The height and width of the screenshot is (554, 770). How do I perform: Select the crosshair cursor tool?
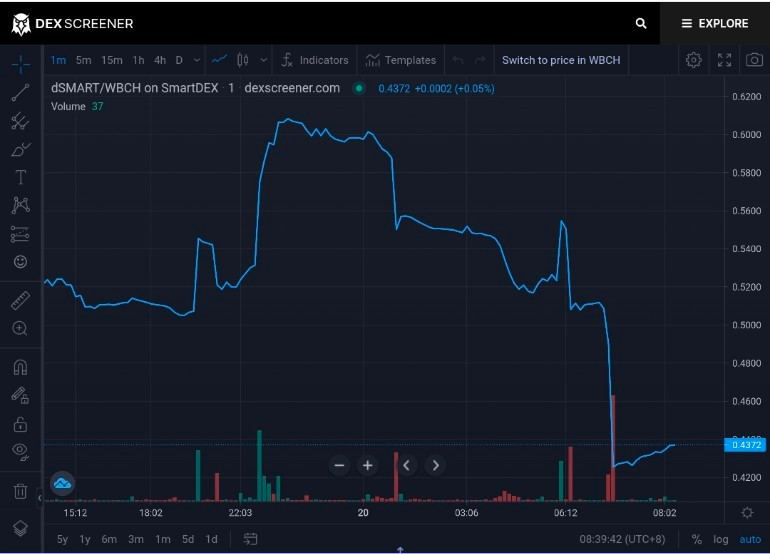(21, 64)
